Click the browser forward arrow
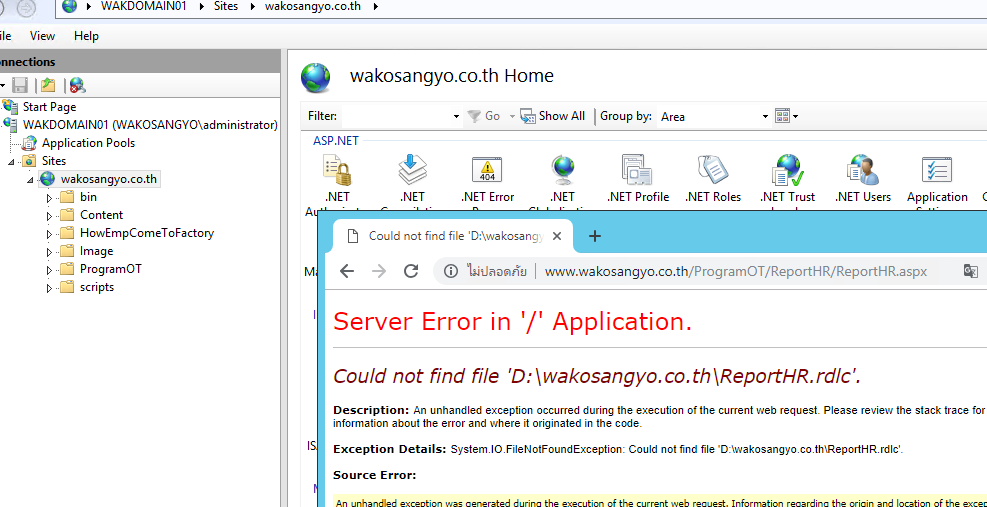This screenshot has height=507, width=987. click(379, 271)
